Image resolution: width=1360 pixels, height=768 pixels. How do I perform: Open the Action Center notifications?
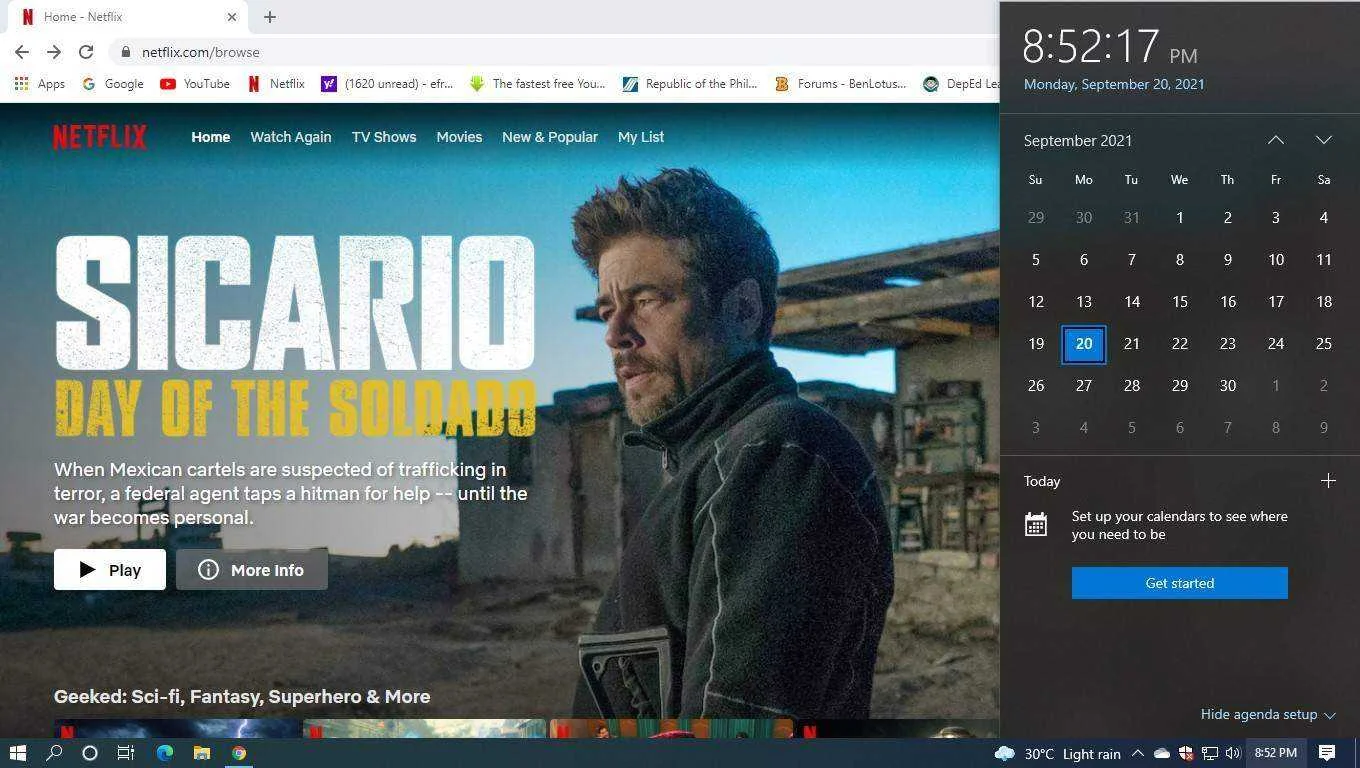tap(1327, 753)
